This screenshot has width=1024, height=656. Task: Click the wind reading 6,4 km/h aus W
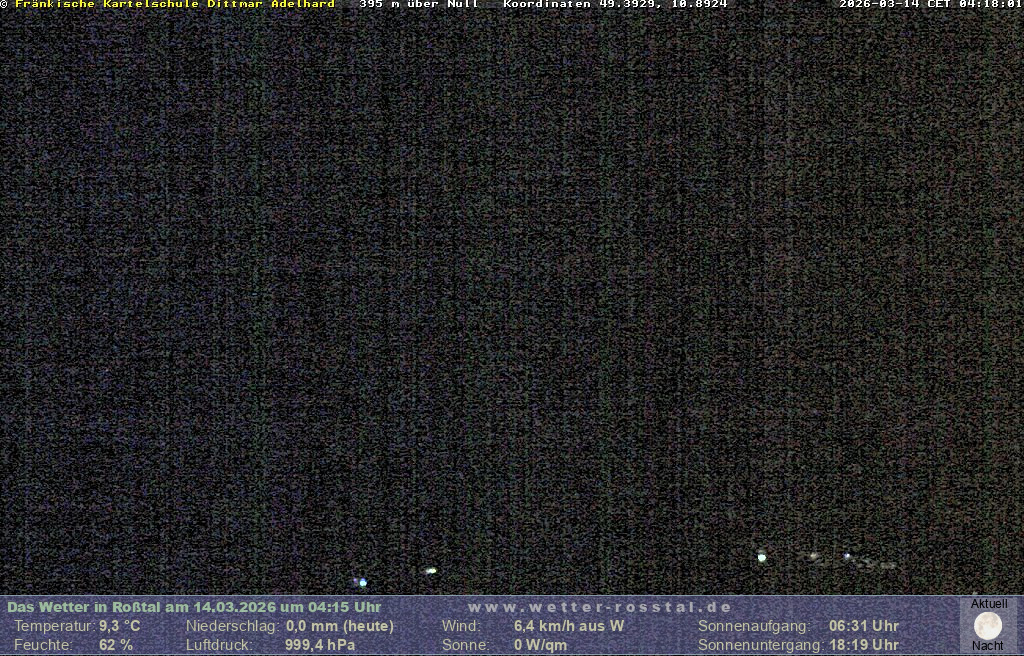point(569,626)
